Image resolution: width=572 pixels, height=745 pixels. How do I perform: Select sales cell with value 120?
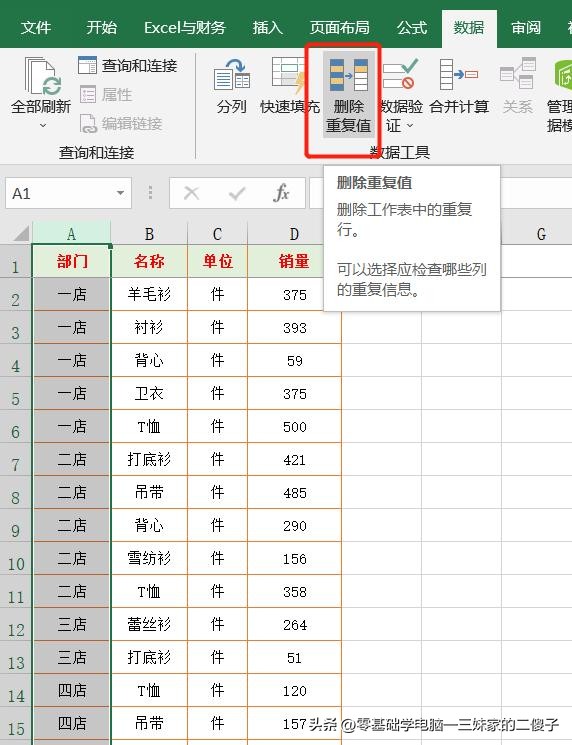(295, 690)
